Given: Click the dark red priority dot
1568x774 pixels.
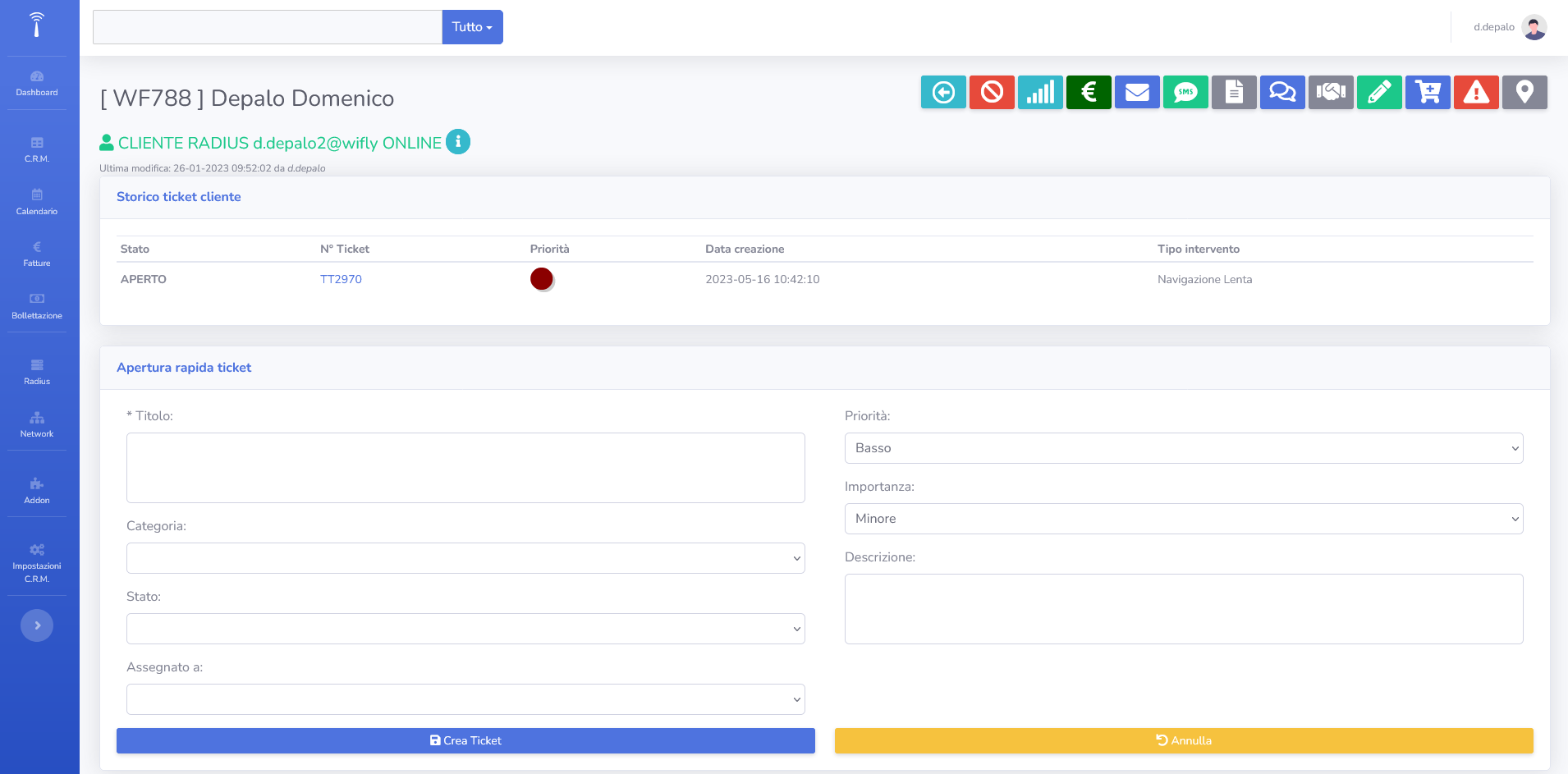Looking at the screenshot, I should click(x=542, y=279).
